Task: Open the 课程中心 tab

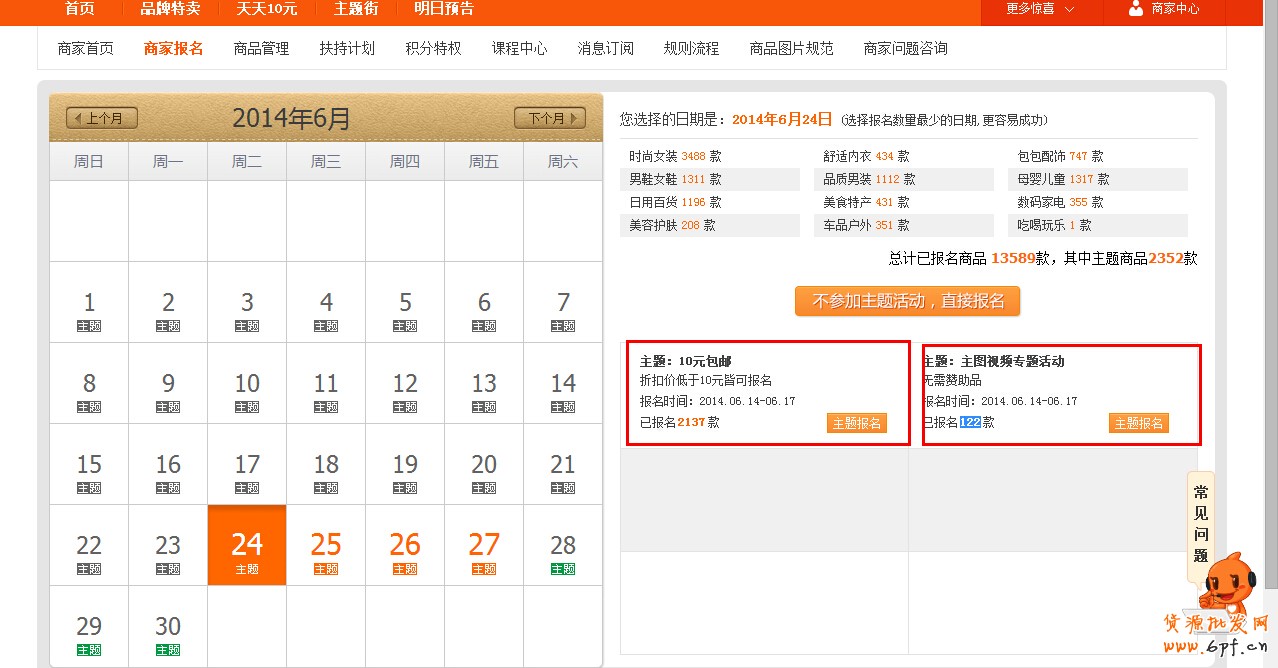Action: pyautogui.click(x=519, y=48)
